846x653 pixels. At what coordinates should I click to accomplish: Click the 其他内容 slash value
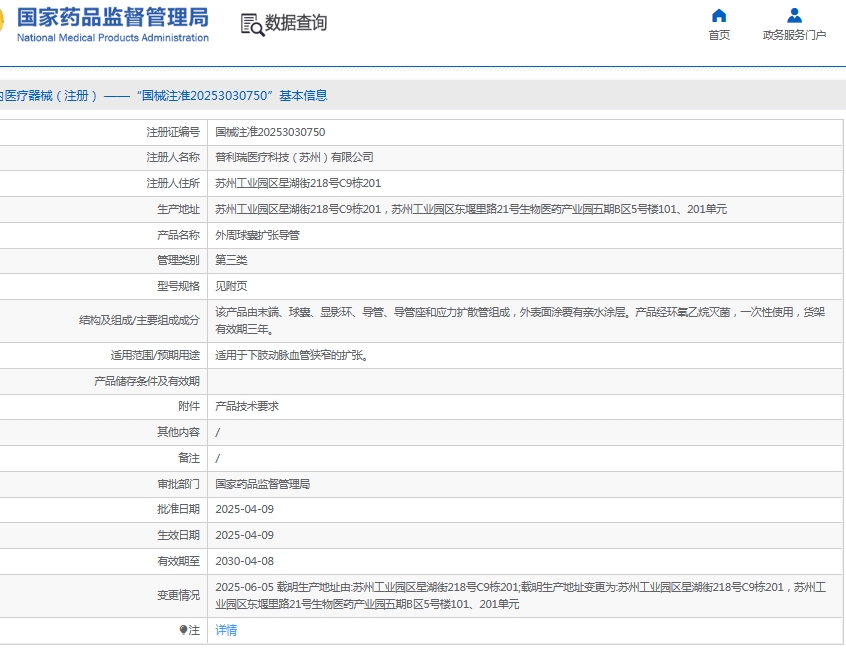click(x=217, y=432)
